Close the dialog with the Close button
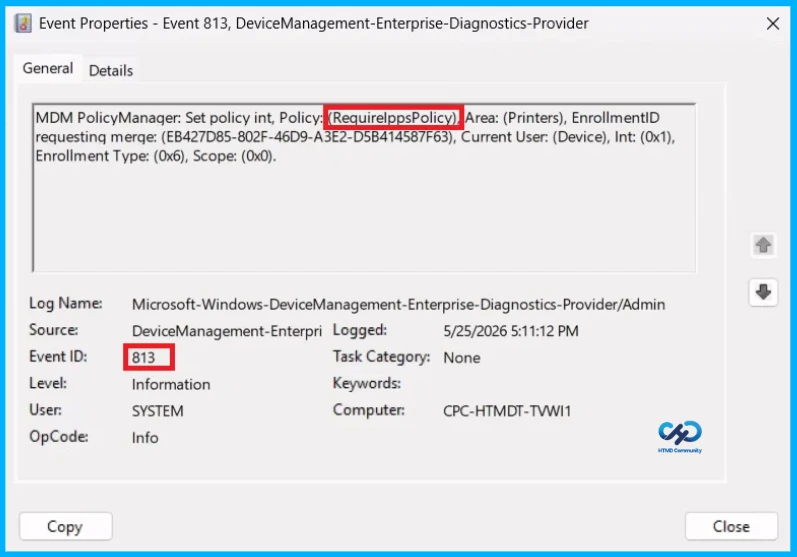The image size is (797, 557). point(731,527)
